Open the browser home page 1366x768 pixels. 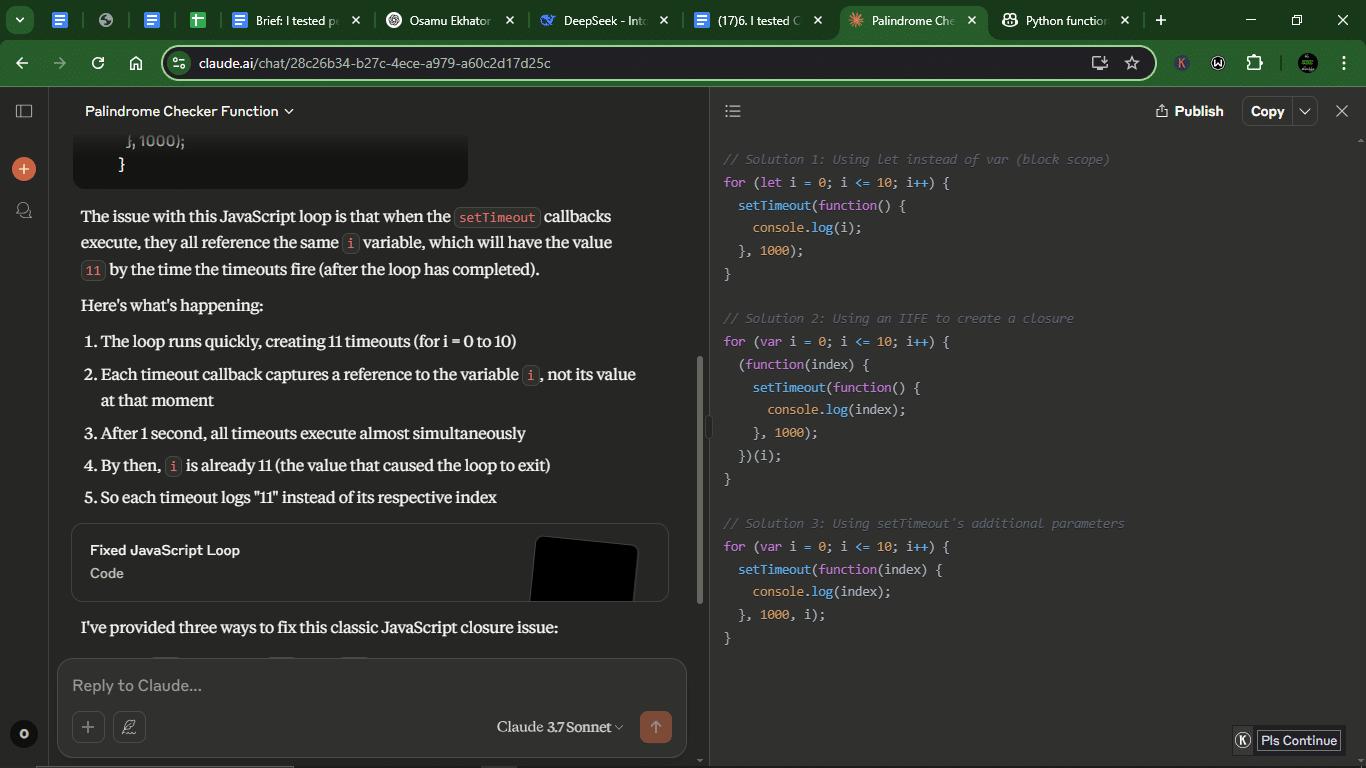tap(136, 63)
